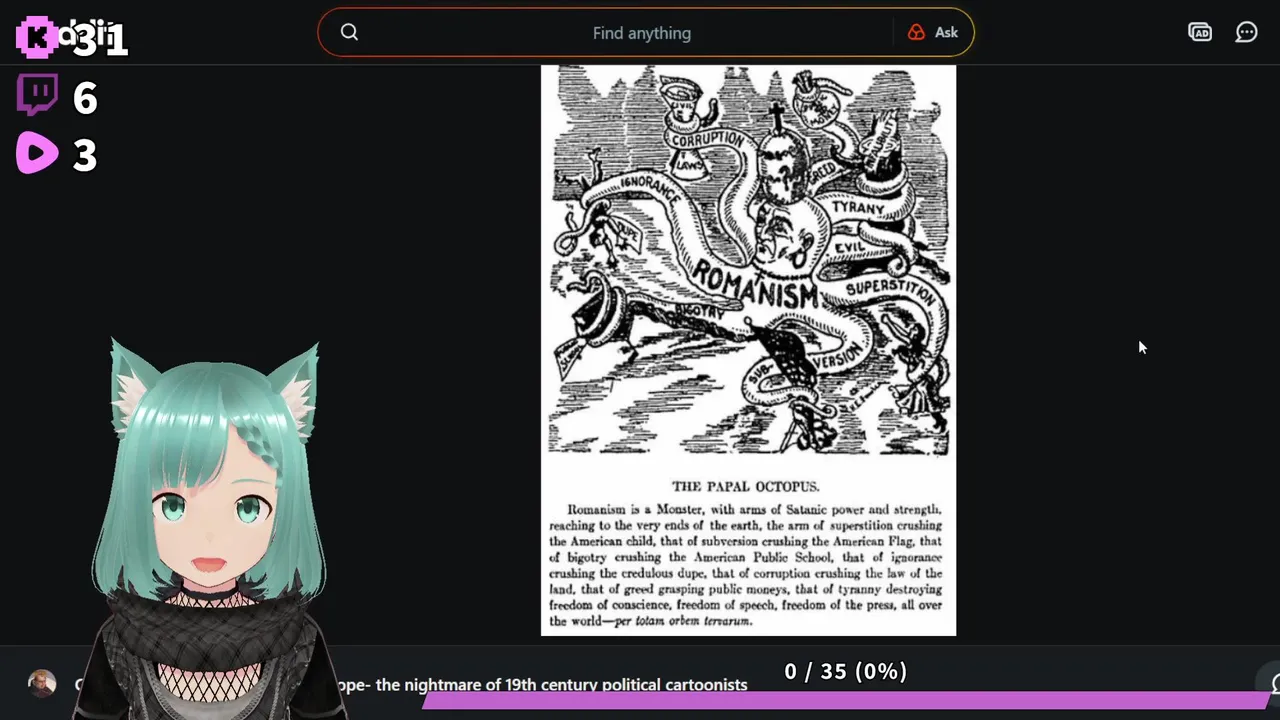Focus the Find anything search field
The image size is (1280, 720).
pyautogui.click(x=641, y=33)
